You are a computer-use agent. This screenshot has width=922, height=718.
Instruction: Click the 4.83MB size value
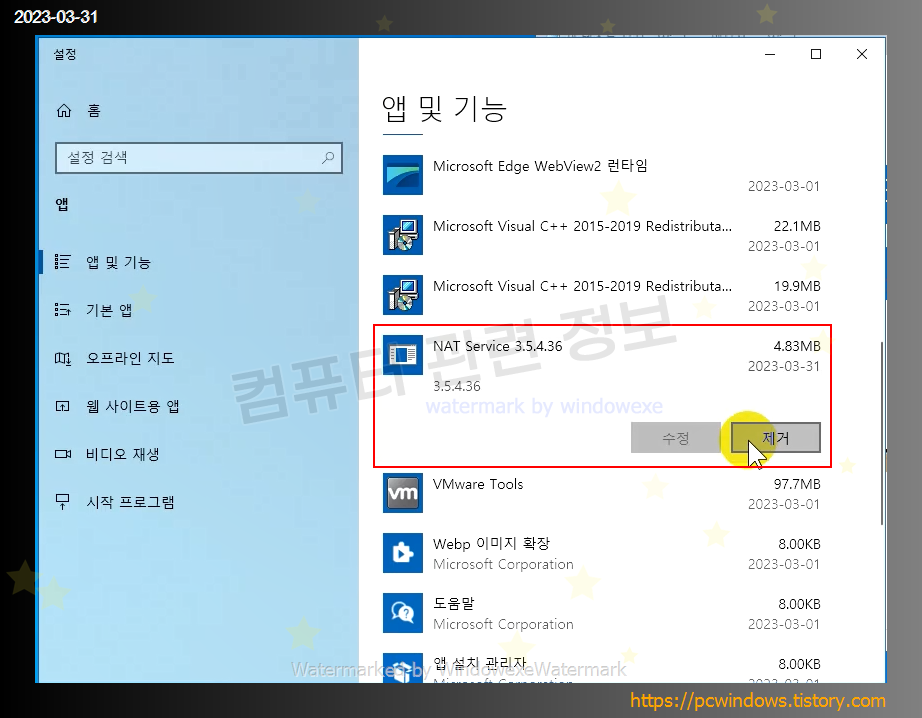click(797, 346)
